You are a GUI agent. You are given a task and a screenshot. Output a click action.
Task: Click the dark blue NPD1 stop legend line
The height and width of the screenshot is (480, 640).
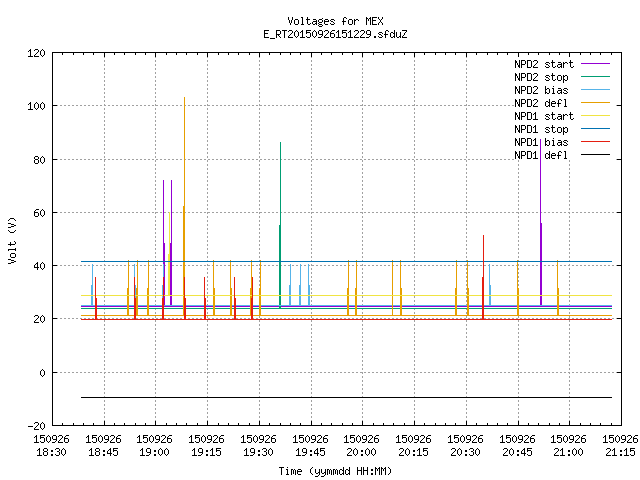click(596, 129)
